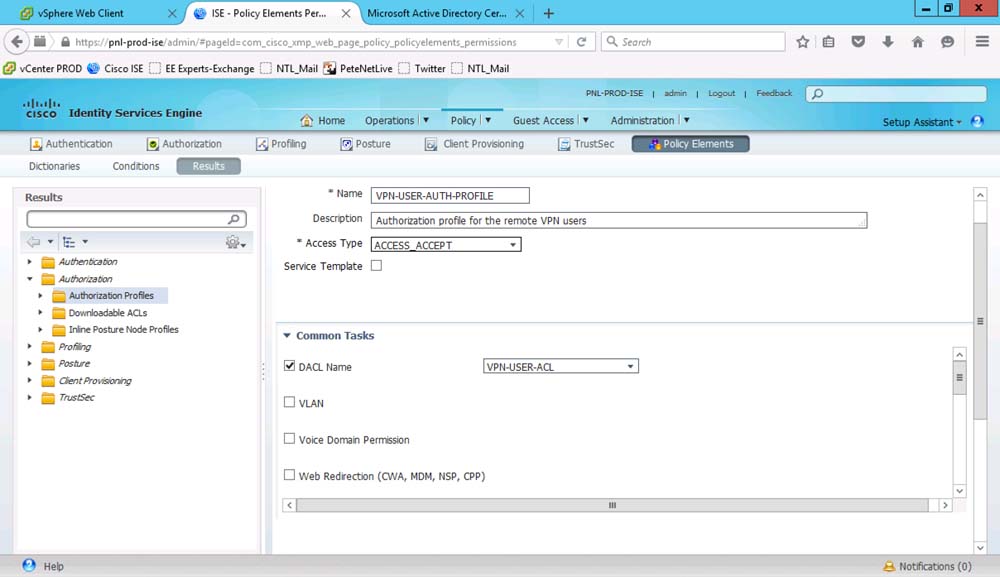
Task: Tick the Service Template checkbox
Action: pos(377,266)
